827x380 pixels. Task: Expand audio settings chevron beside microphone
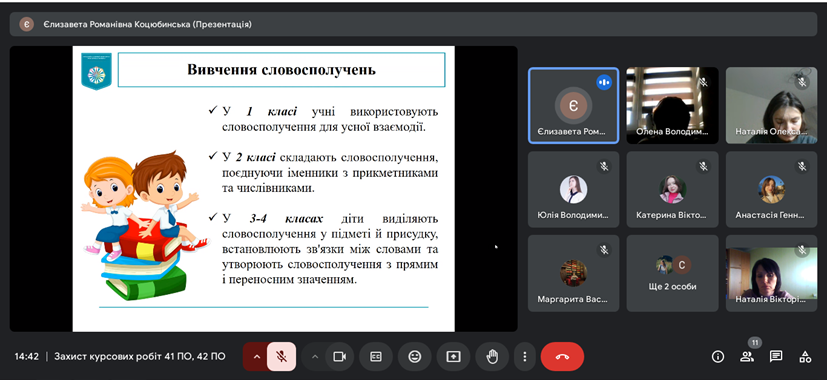coord(256,357)
